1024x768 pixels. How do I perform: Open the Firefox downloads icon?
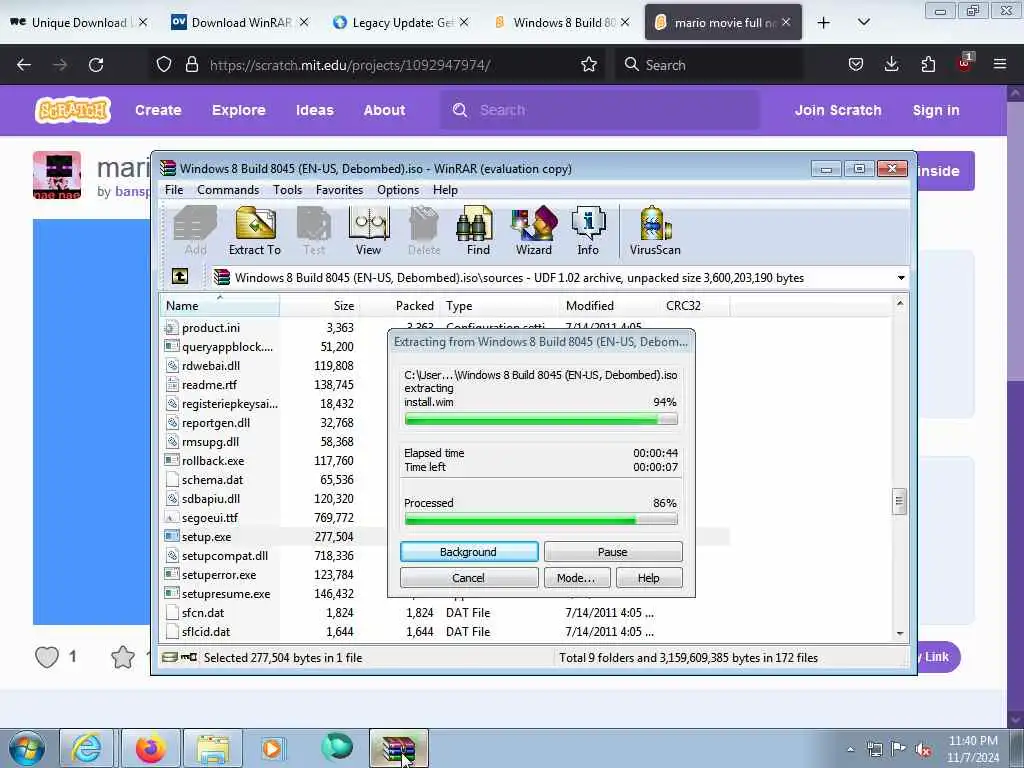[x=891, y=64]
